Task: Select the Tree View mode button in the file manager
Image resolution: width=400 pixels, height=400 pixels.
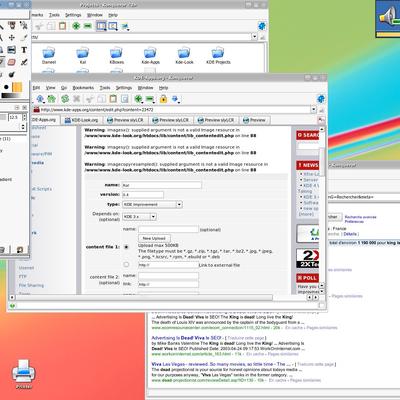Action: point(113,26)
